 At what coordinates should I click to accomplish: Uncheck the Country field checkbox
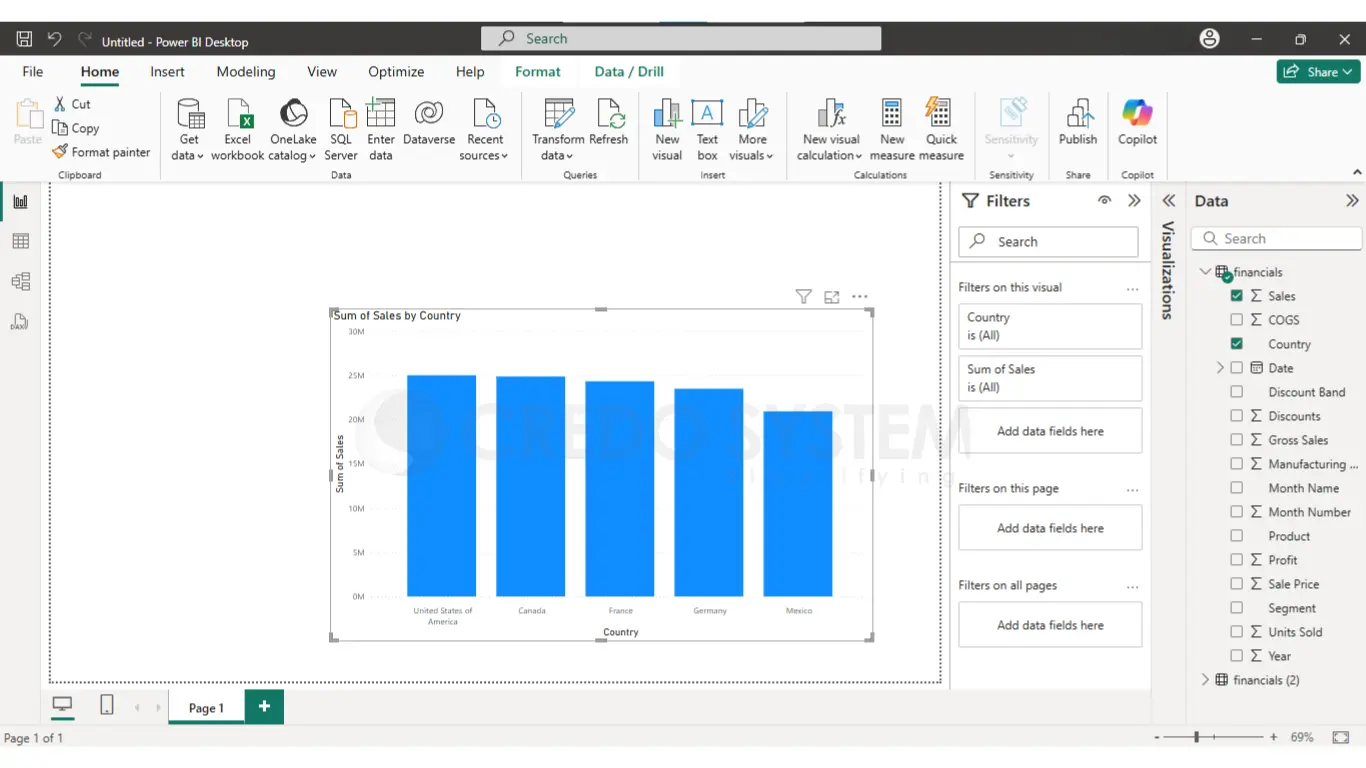[x=1237, y=344]
